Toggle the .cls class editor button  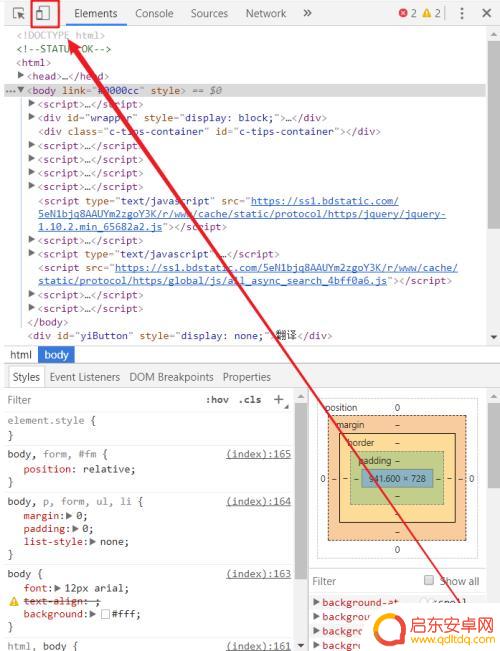pyautogui.click(x=250, y=400)
